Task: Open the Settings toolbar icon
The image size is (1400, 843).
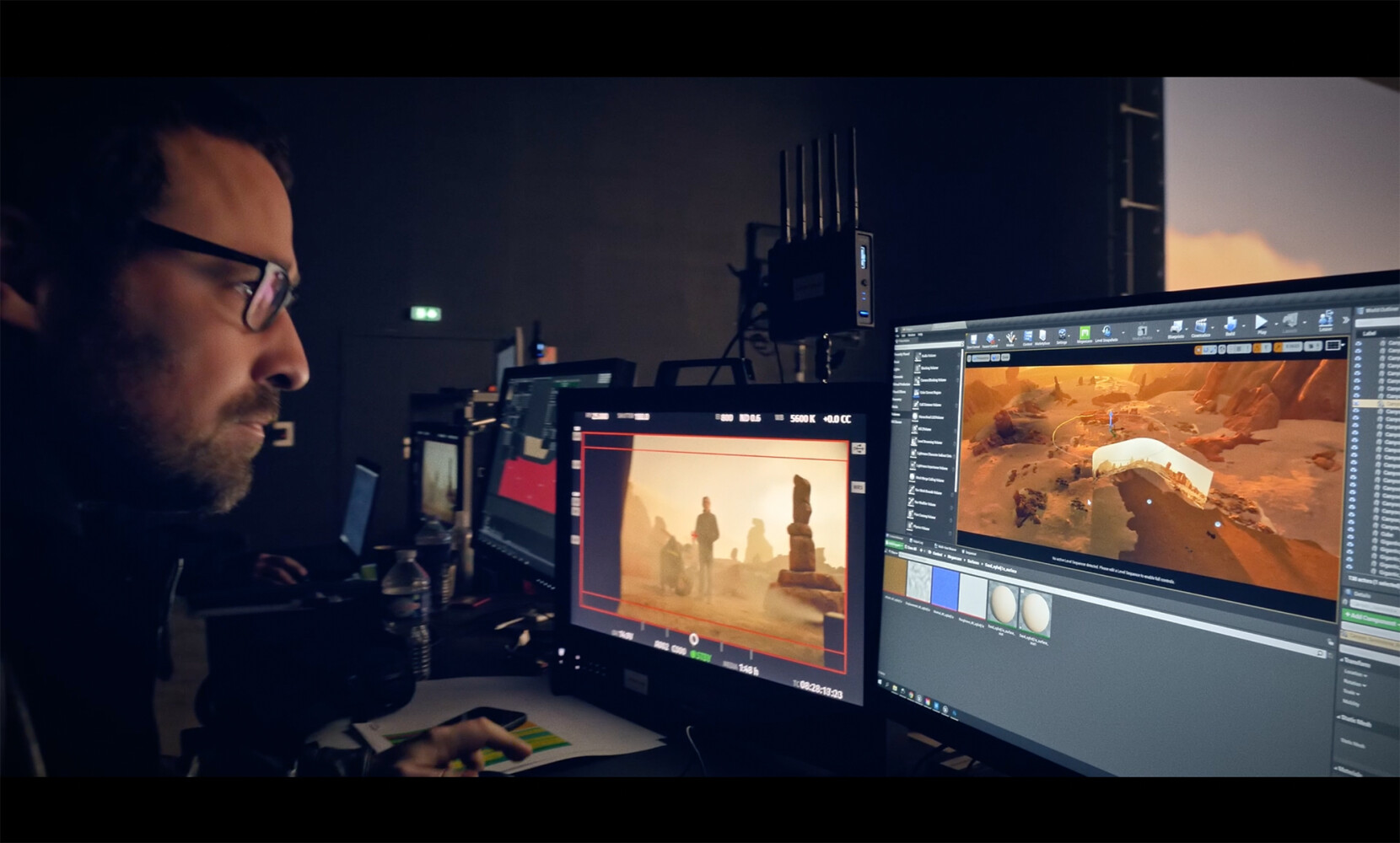Action: (x=1062, y=335)
